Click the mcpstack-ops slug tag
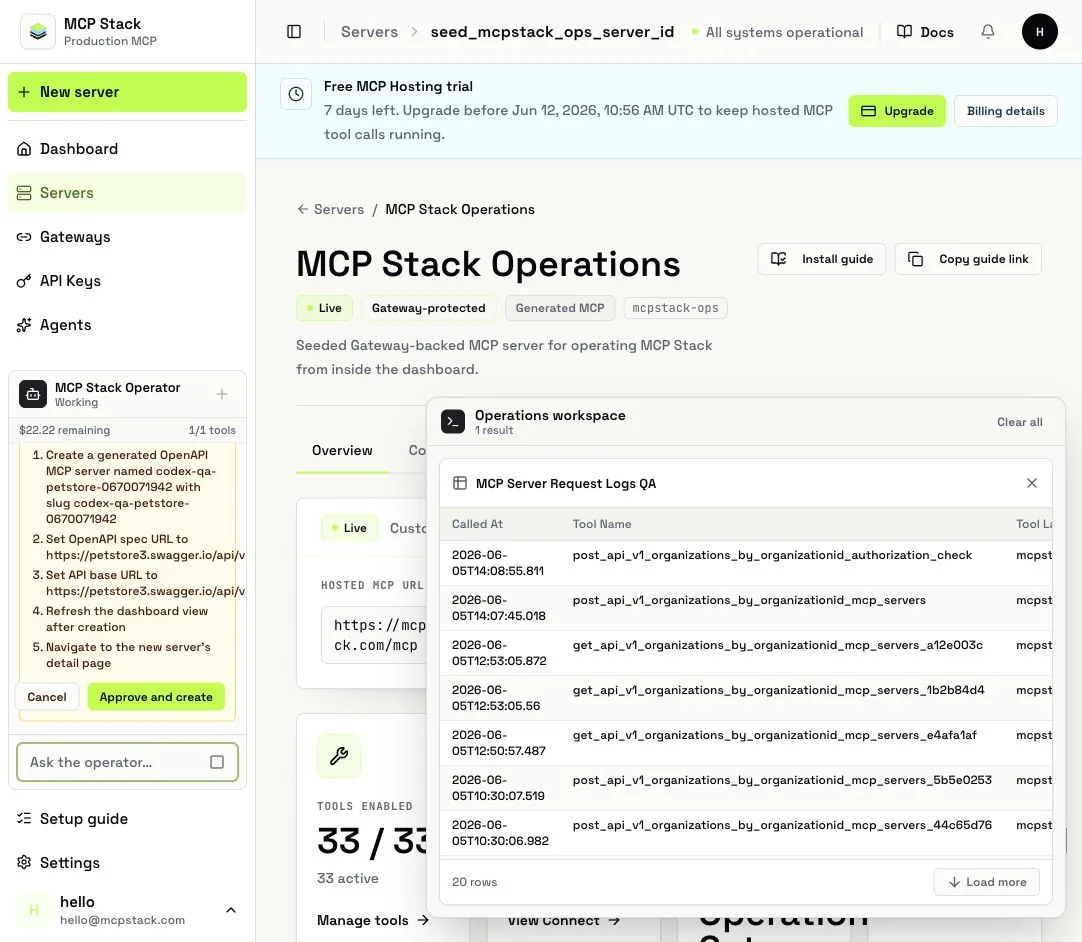 [676, 308]
